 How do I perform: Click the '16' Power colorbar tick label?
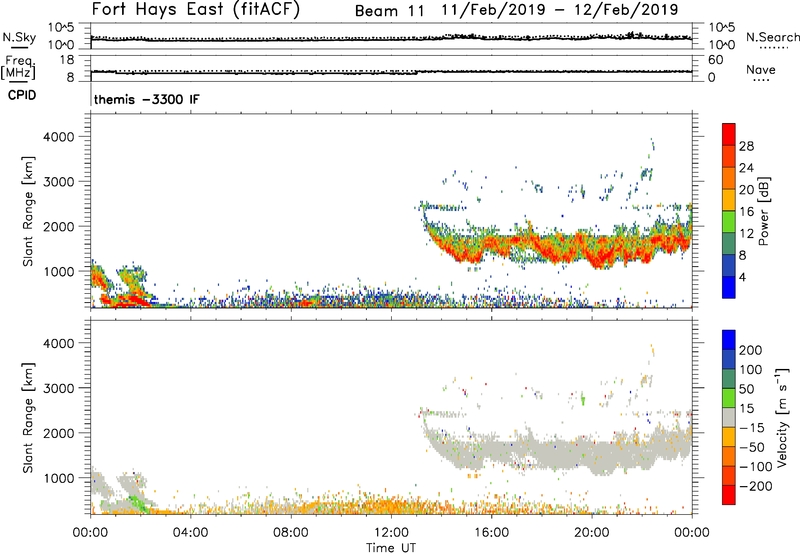[x=746, y=212]
